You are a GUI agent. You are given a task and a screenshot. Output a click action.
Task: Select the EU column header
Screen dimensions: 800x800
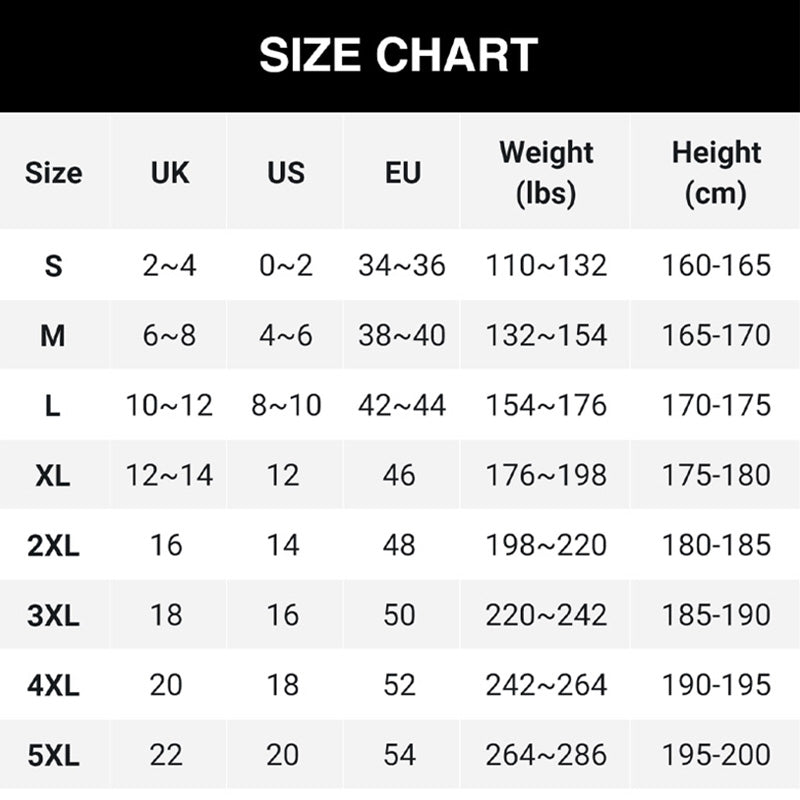(403, 172)
